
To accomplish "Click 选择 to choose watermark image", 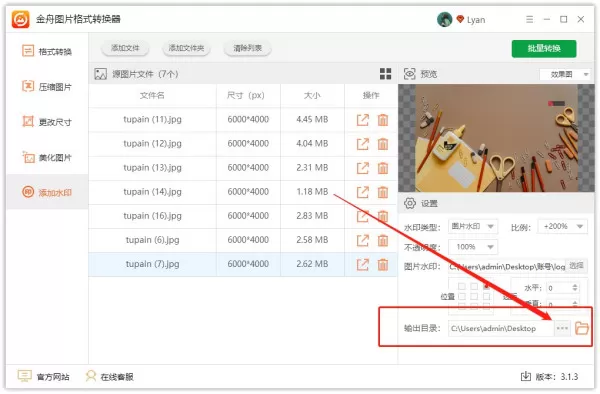I will [576, 265].
